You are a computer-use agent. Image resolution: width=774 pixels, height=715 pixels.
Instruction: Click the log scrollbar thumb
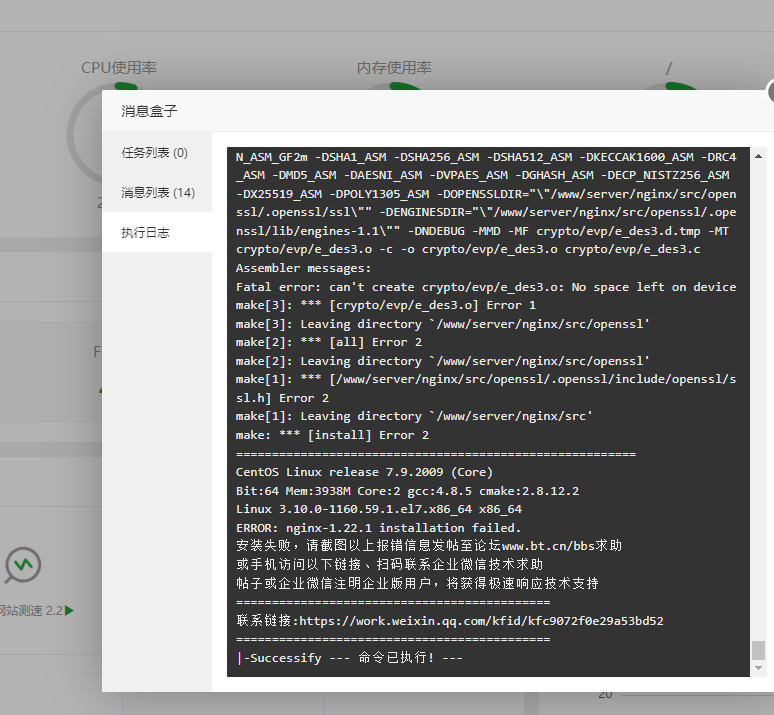tap(758, 650)
